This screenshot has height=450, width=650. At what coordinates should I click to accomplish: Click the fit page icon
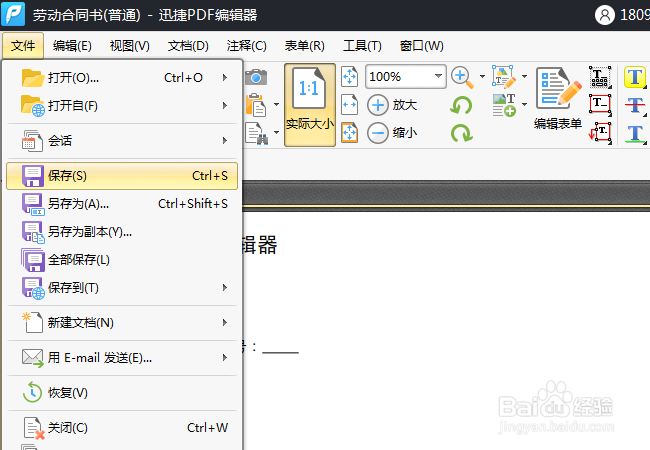(349, 77)
